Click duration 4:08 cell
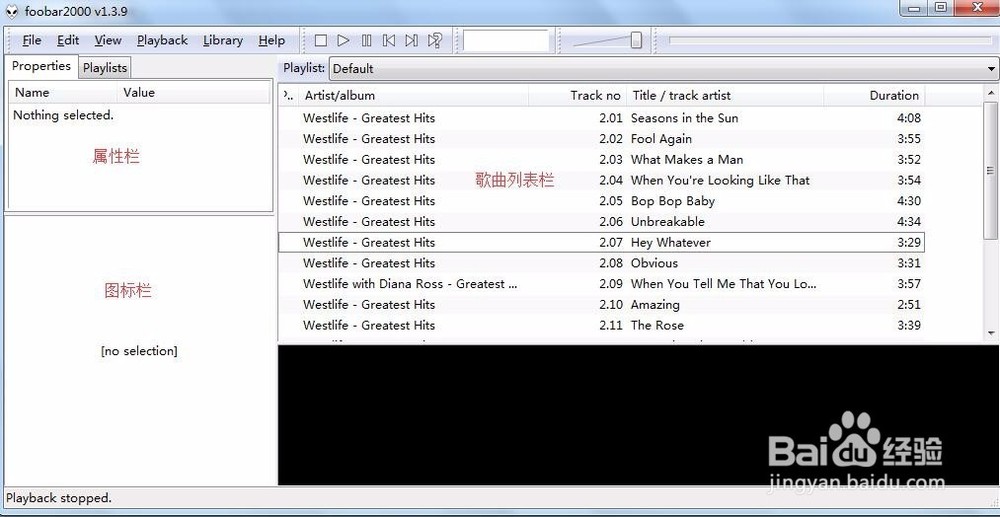 pyautogui.click(x=909, y=118)
